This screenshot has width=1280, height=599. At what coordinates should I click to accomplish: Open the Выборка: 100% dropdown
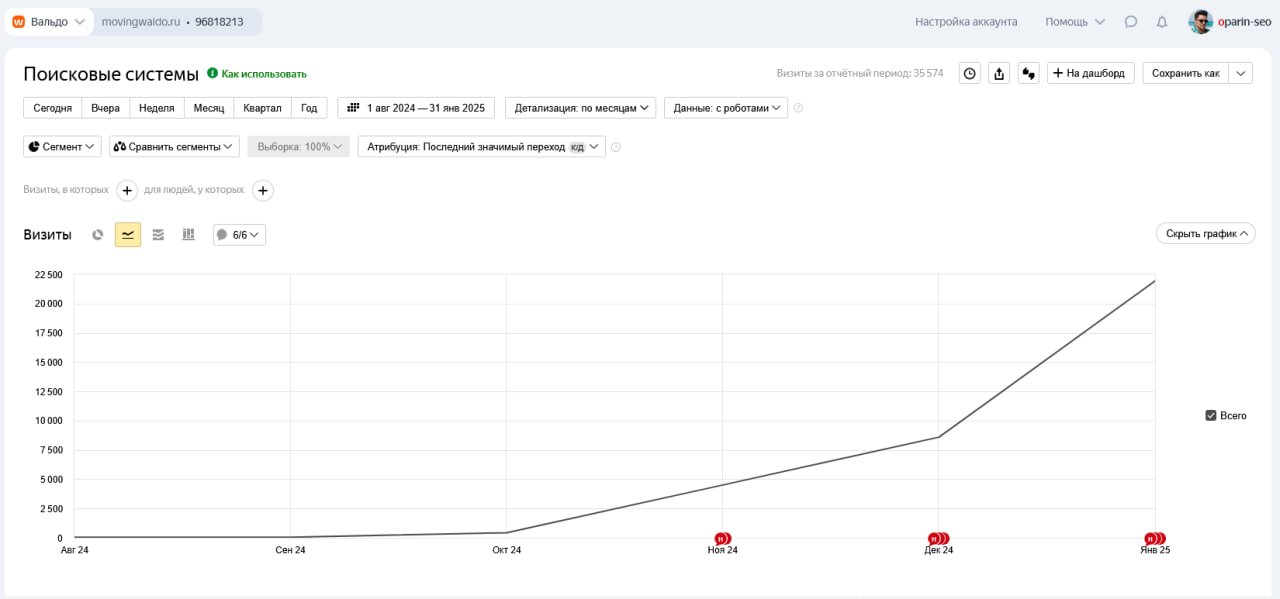coord(299,146)
